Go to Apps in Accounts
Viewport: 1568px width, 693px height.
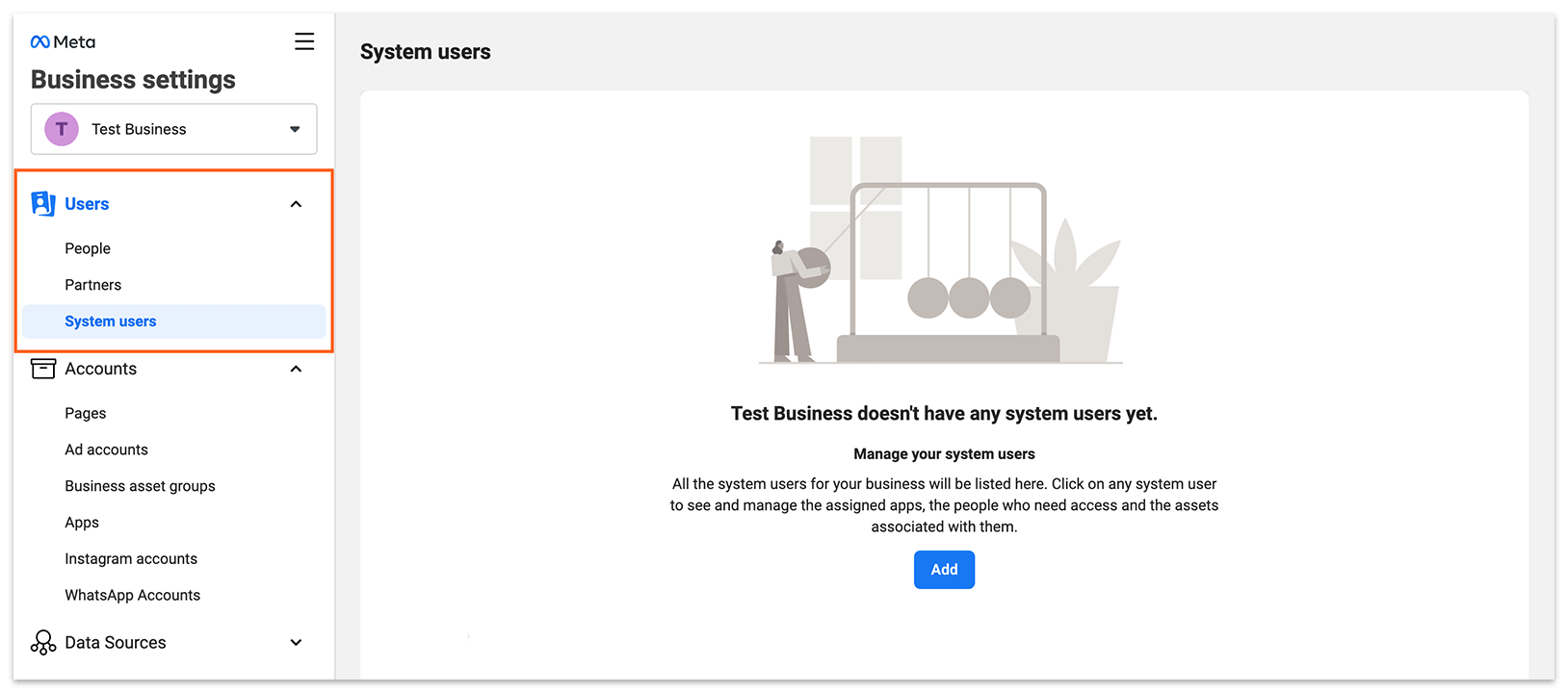pyautogui.click(x=82, y=523)
